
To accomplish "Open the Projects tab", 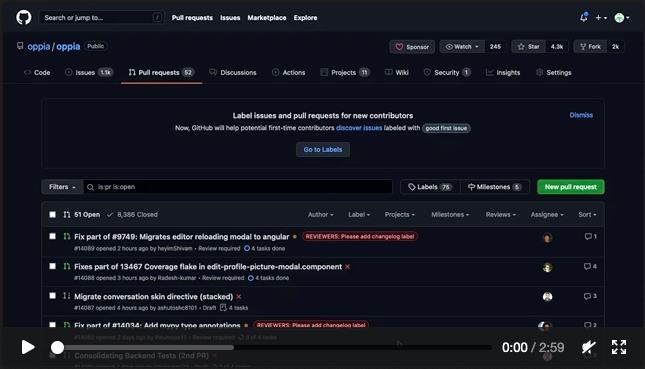I will [x=345, y=72].
